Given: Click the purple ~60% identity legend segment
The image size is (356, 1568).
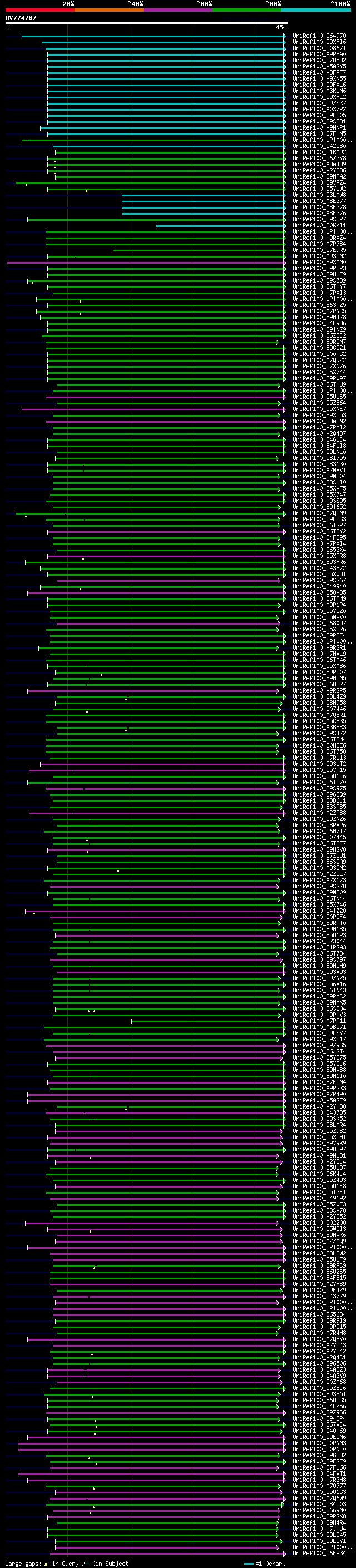Looking at the screenshot, I should (177, 10).
